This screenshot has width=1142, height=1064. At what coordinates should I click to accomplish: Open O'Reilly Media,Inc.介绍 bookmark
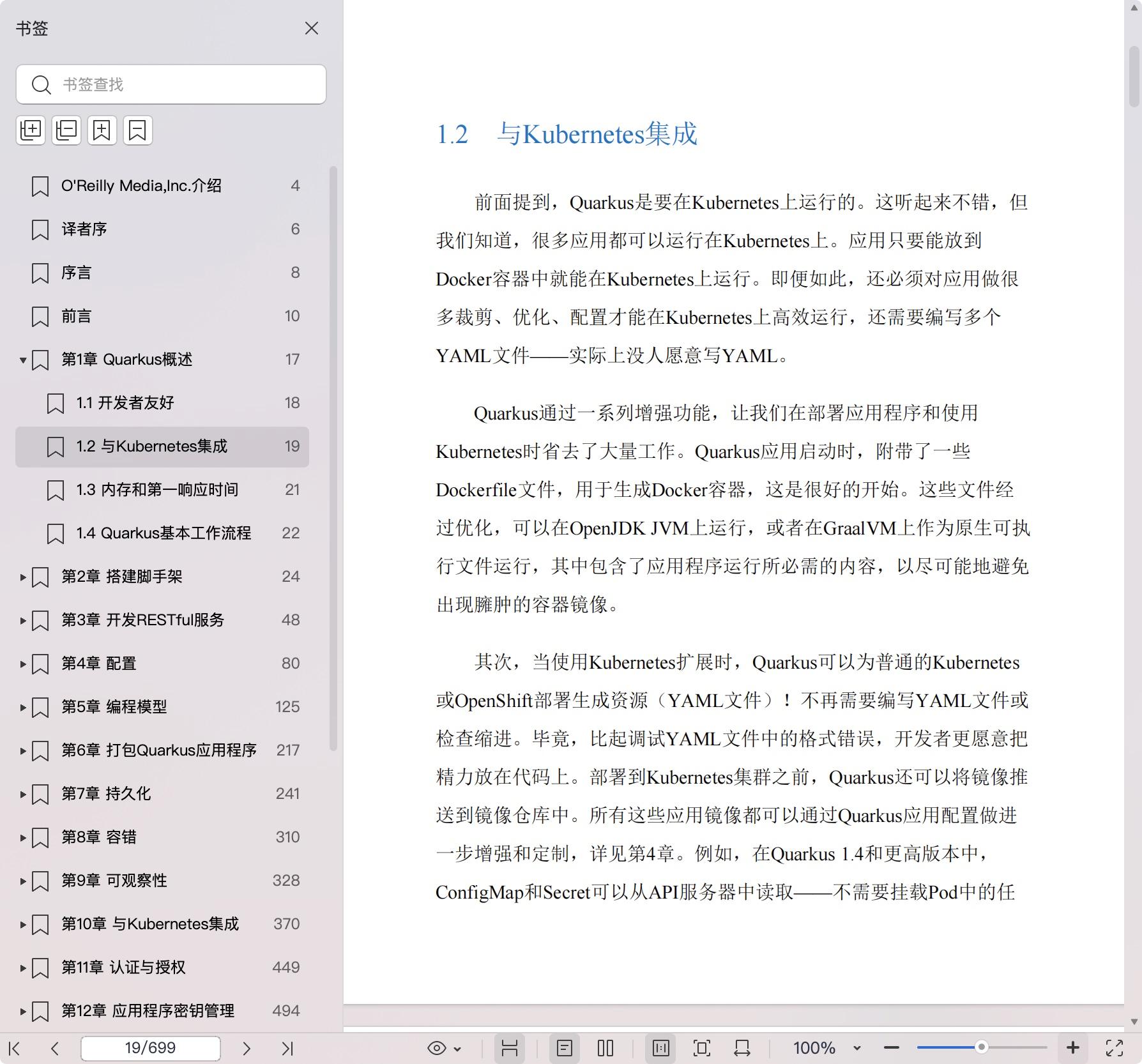(162, 186)
